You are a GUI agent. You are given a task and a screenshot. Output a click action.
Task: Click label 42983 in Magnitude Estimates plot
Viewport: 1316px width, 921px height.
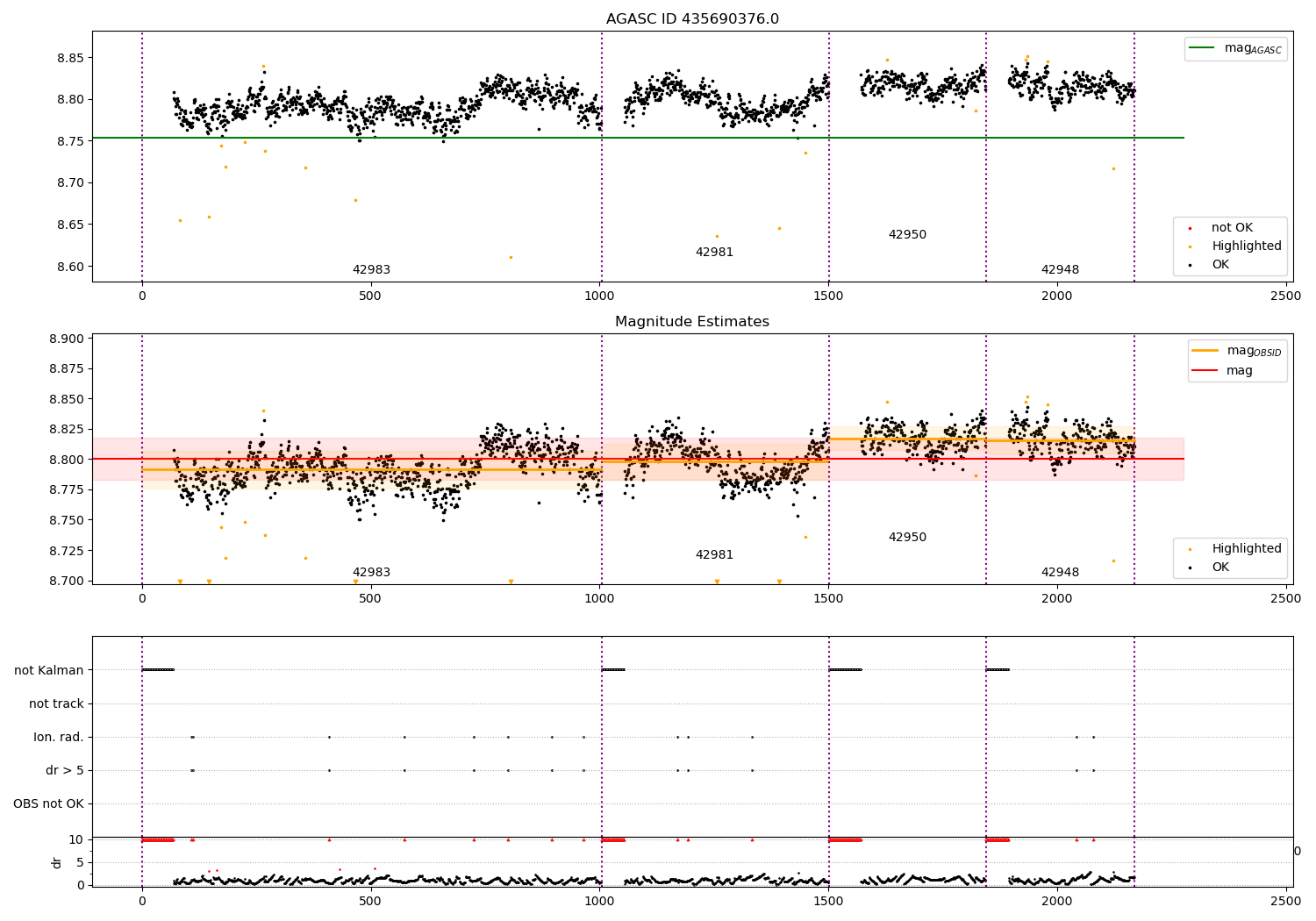point(371,573)
